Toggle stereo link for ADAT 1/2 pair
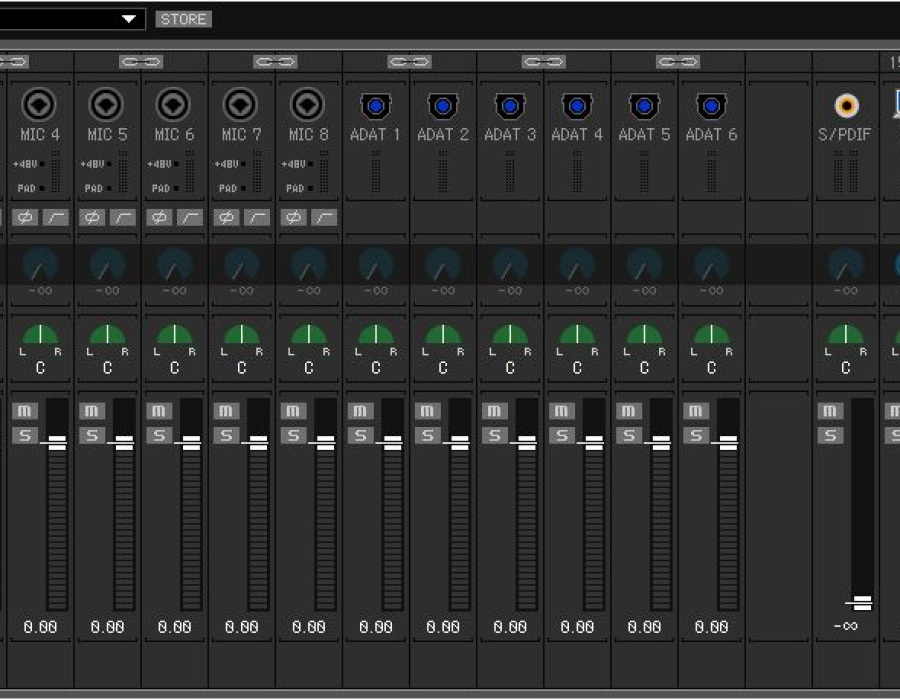900x700 pixels. pyautogui.click(x=410, y=61)
